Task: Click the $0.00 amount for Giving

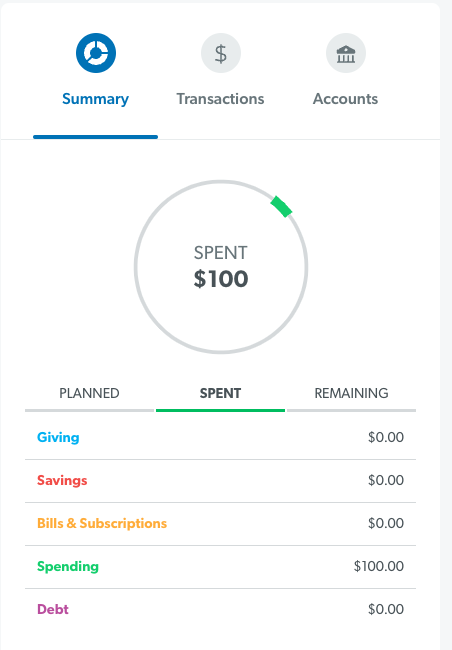Action: (386, 437)
